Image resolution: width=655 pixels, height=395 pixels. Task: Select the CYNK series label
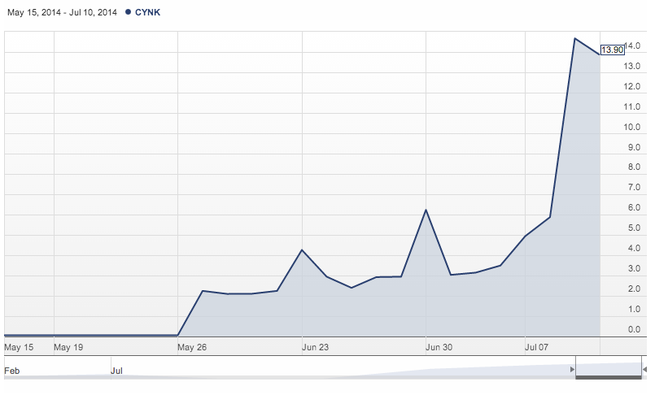[147, 13]
